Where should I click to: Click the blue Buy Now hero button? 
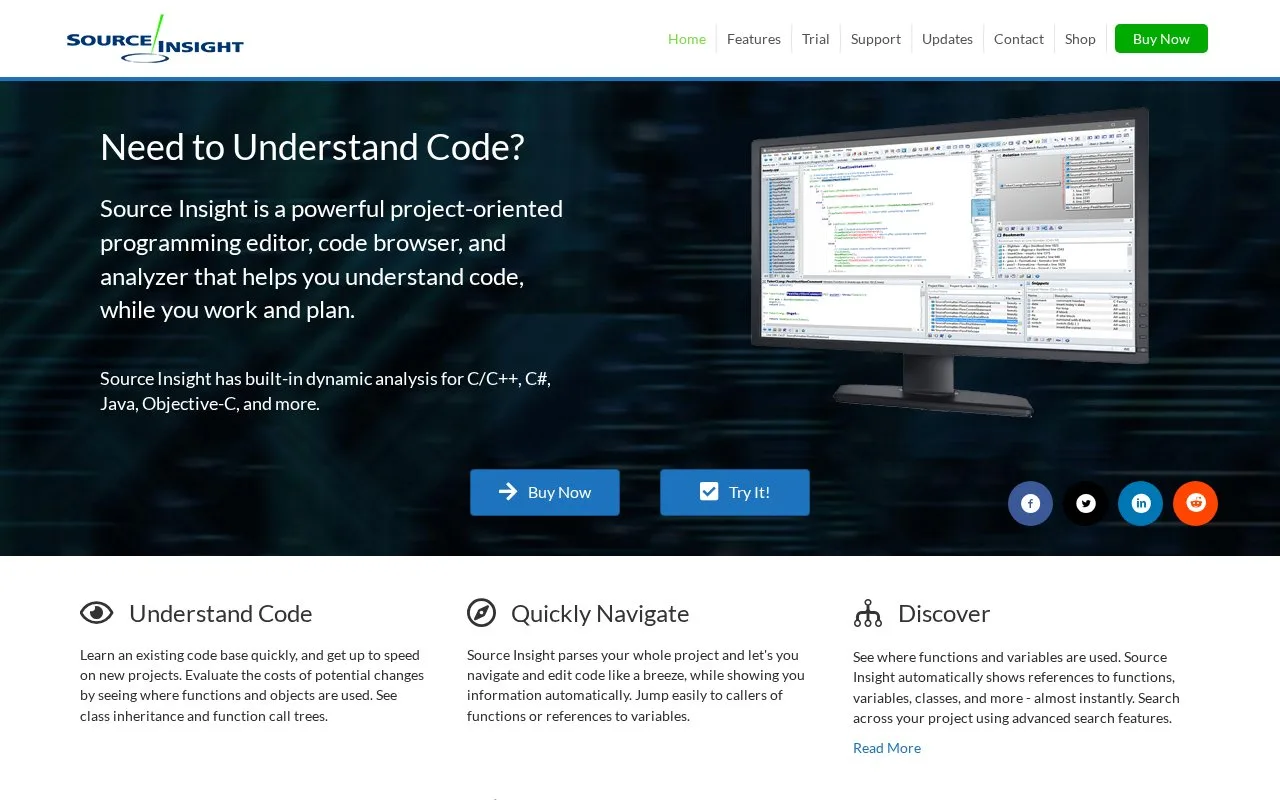pos(545,492)
